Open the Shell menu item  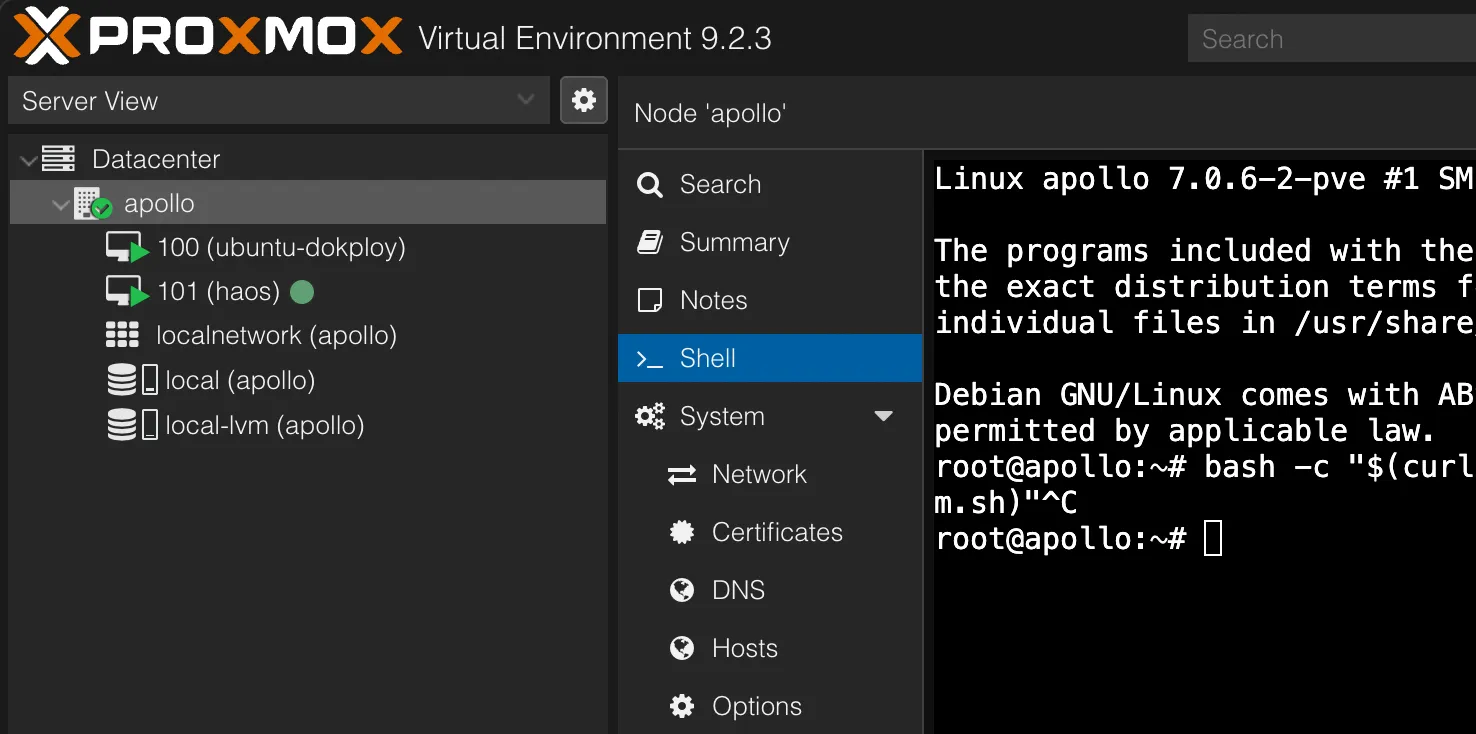[x=770, y=358]
